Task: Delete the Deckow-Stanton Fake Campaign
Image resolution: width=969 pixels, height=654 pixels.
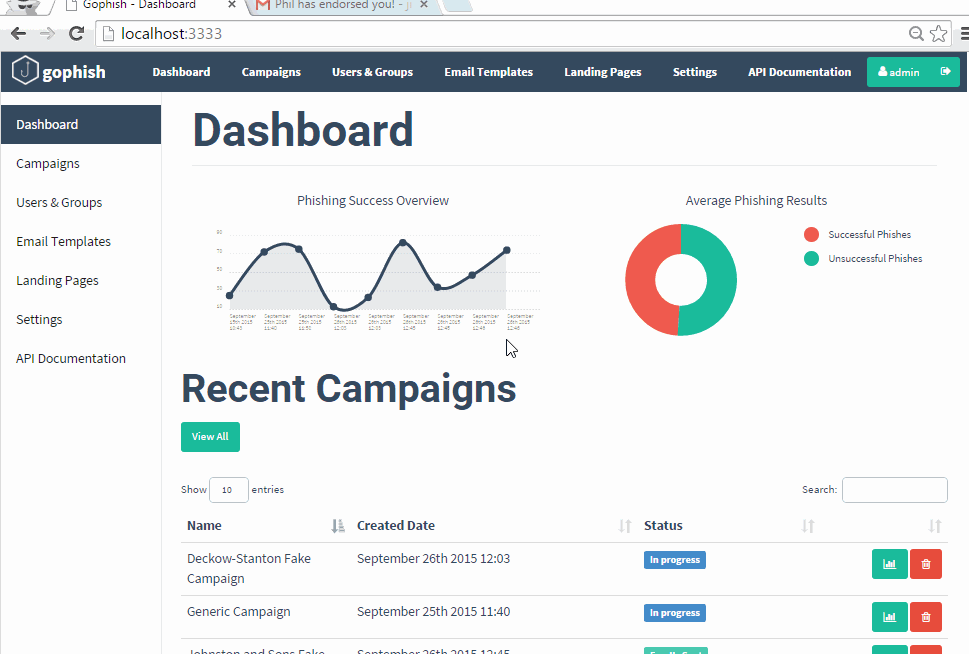Action: tap(925, 564)
